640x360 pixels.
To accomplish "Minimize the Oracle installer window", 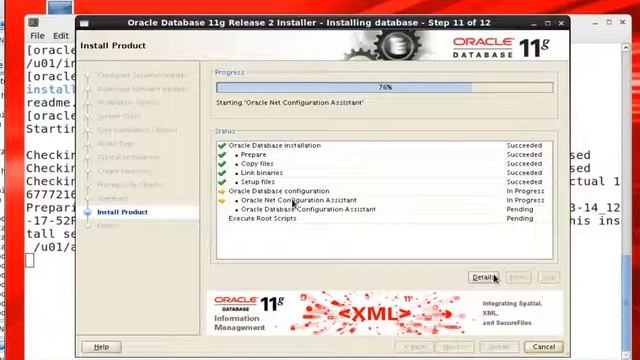I will pos(533,23).
